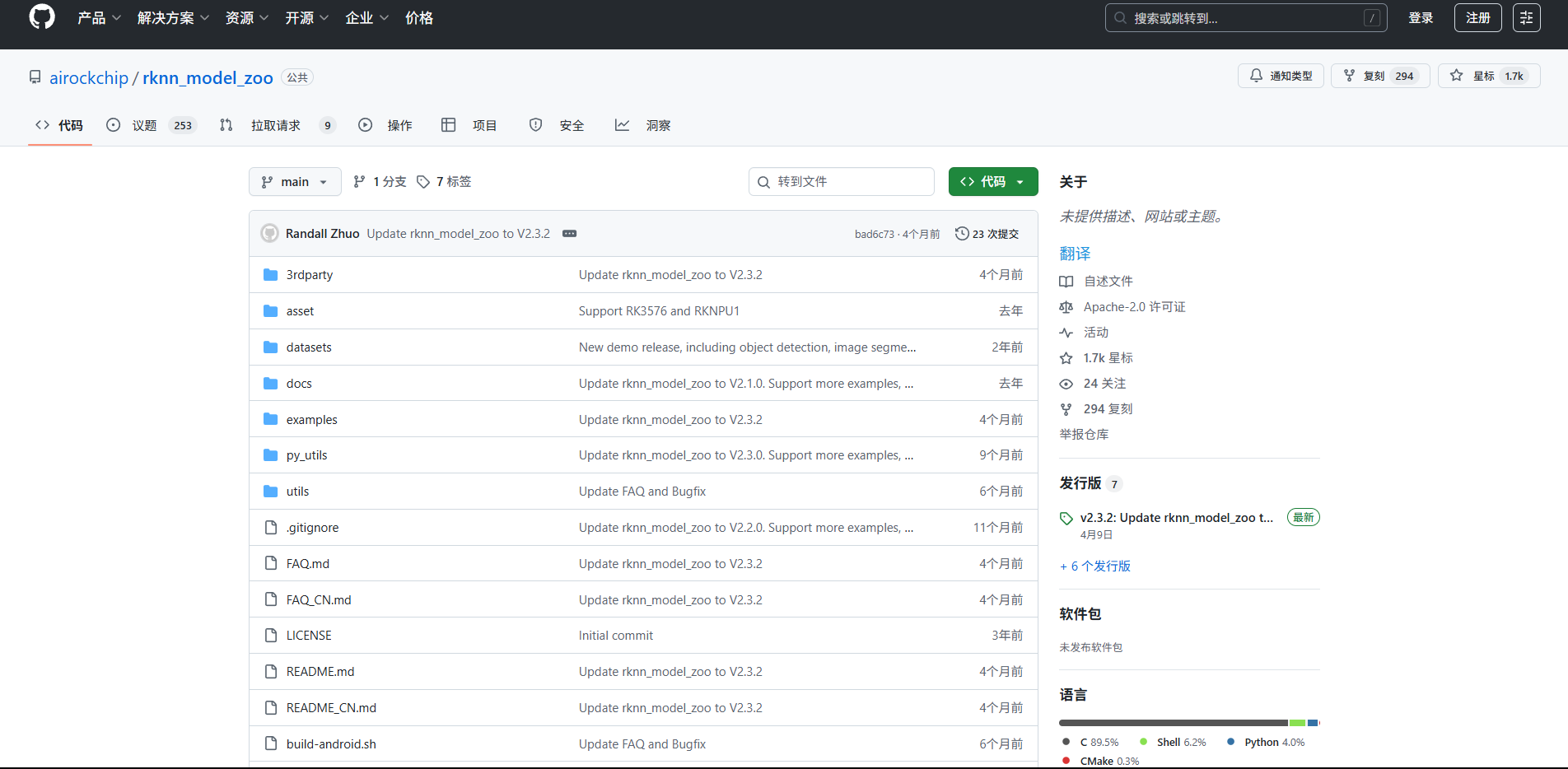
Task: Open the README_CN.md file
Action: pos(331,708)
